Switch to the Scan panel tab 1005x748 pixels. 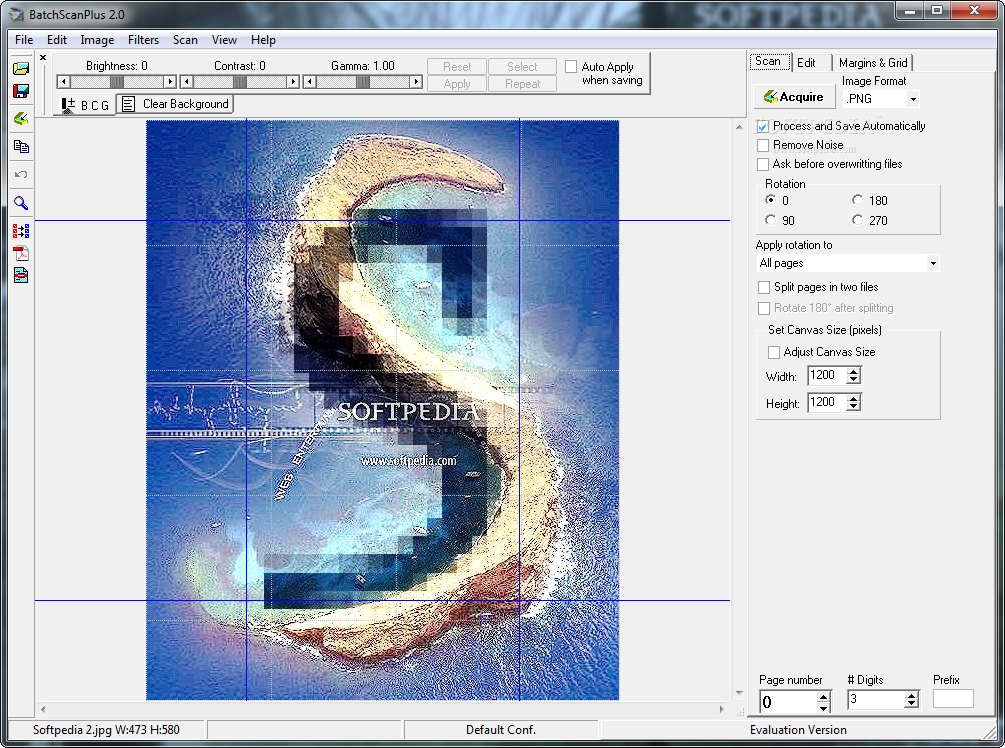(x=770, y=62)
